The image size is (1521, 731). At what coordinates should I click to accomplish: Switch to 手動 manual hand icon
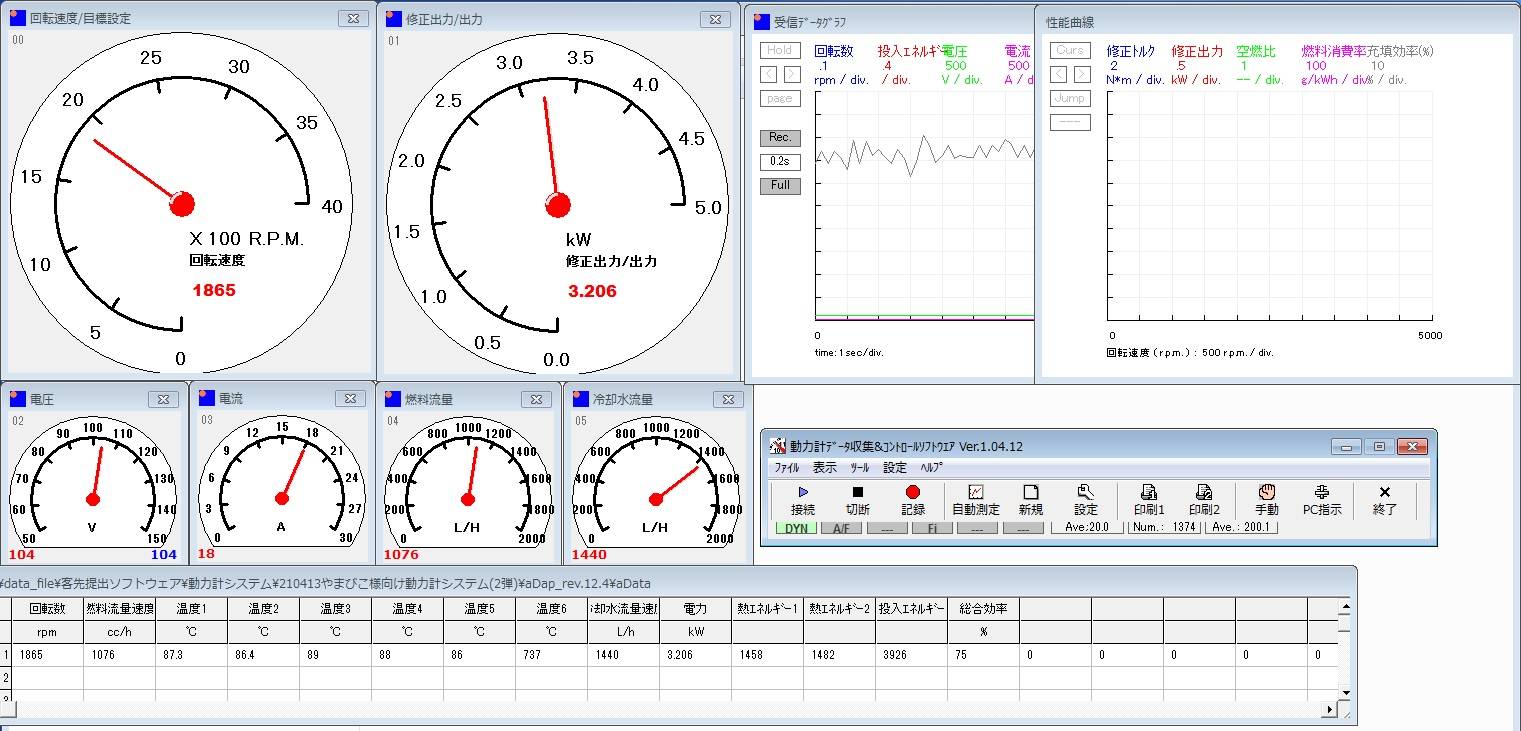click(x=1267, y=492)
